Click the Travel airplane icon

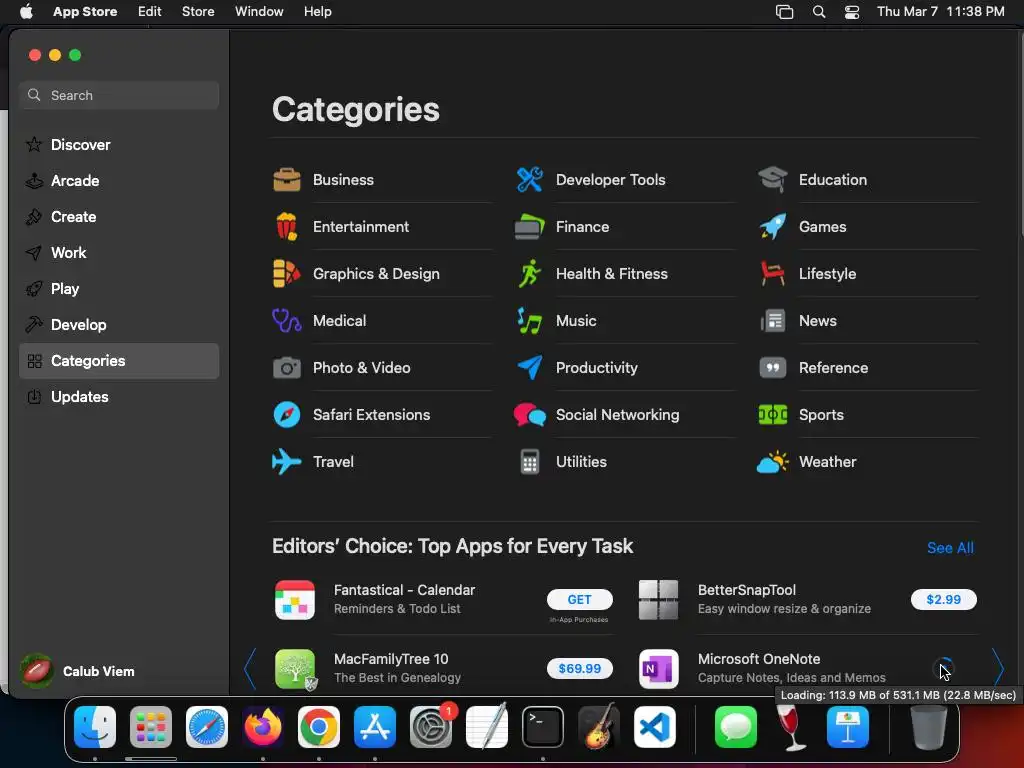(287, 462)
